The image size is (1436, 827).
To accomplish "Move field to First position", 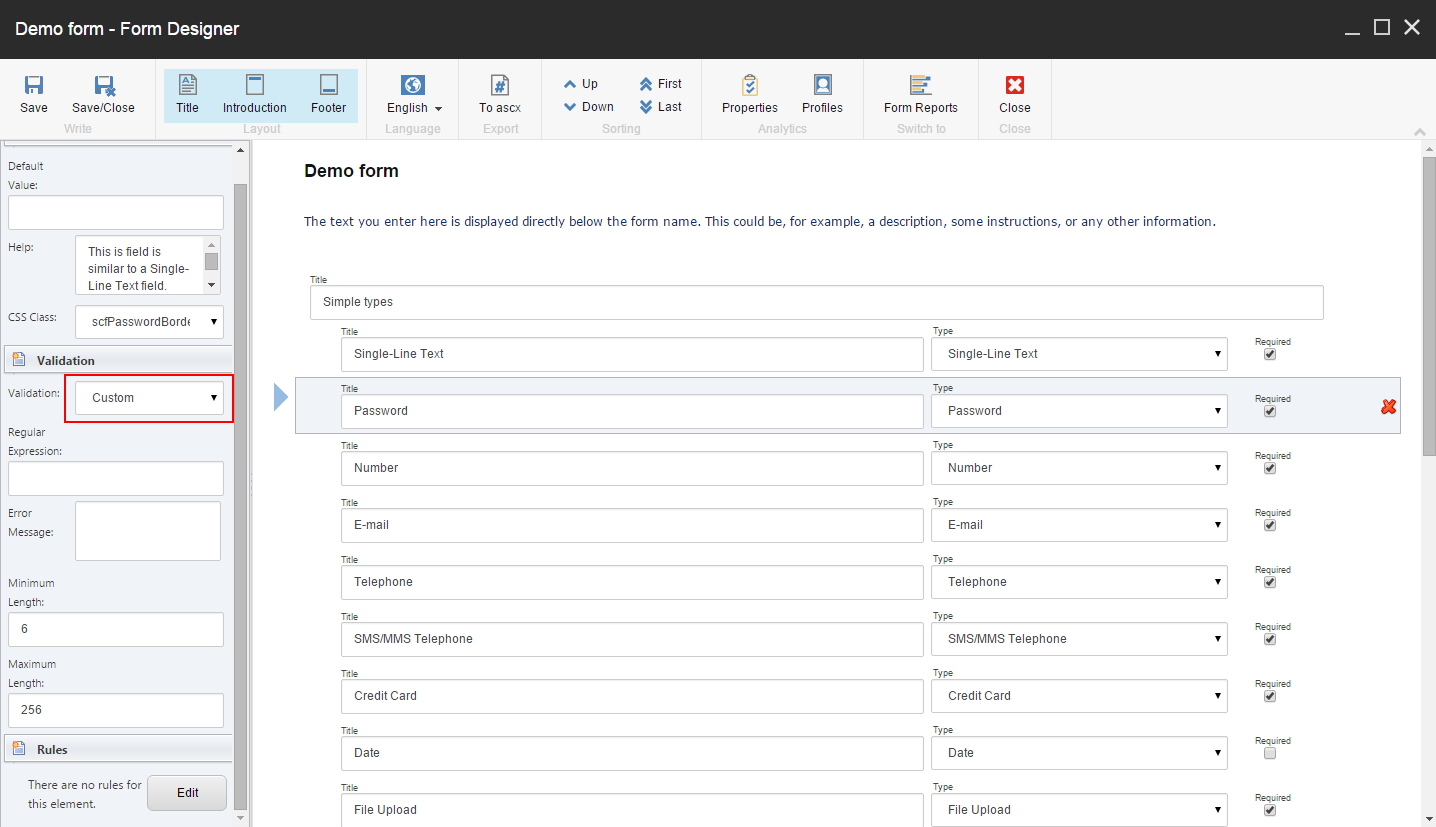I will [x=660, y=84].
